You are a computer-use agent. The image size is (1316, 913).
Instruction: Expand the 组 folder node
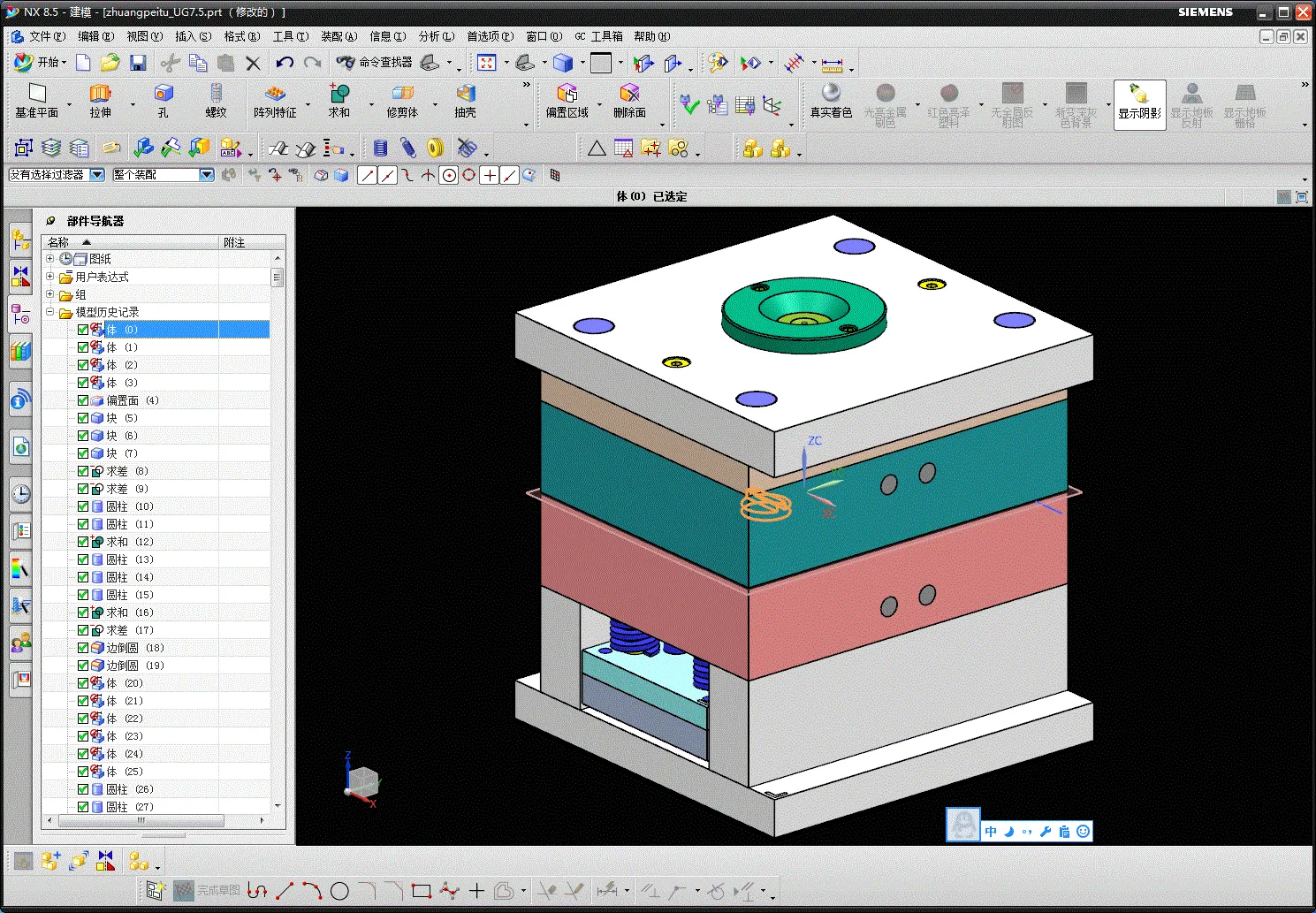[50, 294]
